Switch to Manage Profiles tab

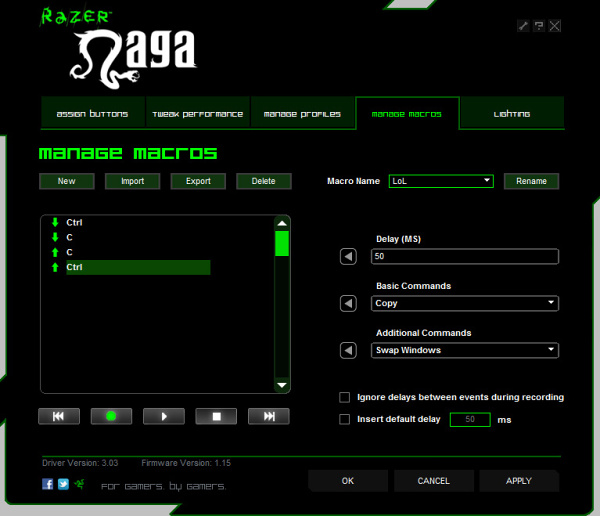pos(302,114)
